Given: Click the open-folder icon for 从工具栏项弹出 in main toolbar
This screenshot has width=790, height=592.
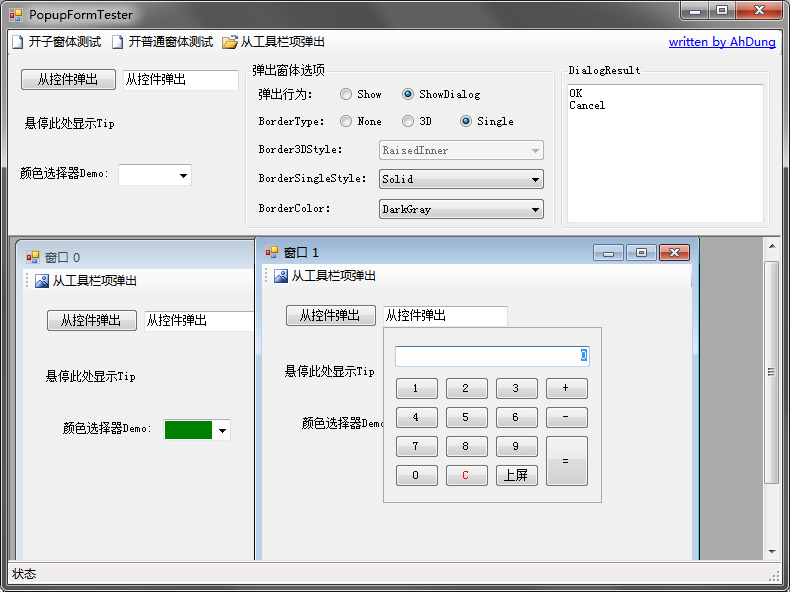Looking at the screenshot, I should [230, 42].
